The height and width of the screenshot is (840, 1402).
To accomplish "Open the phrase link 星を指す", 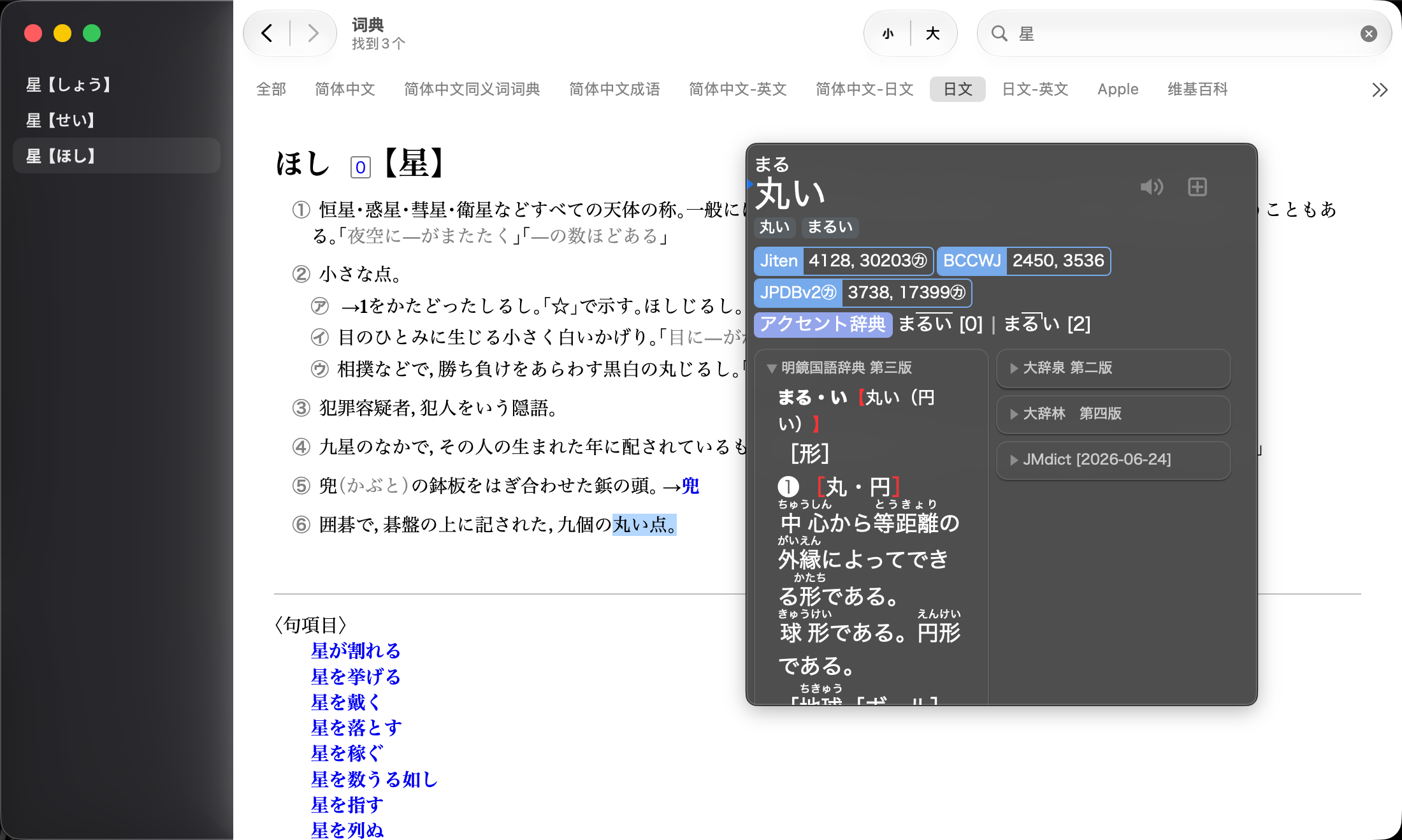I will (x=347, y=805).
